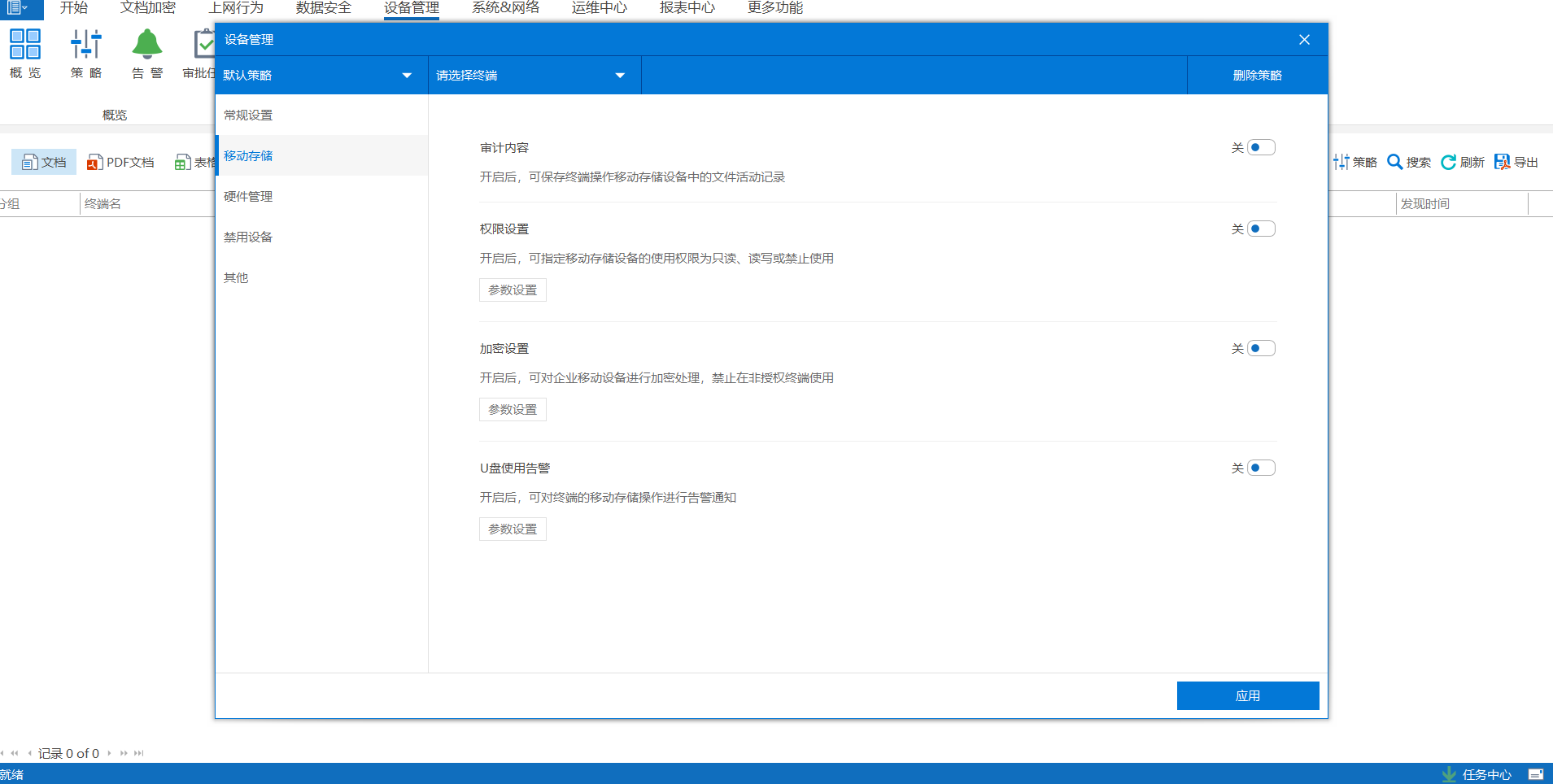Screen dimensions: 1553x784
Task: Click the 策略 sliders icon in ribbon
Action: click(86, 45)
